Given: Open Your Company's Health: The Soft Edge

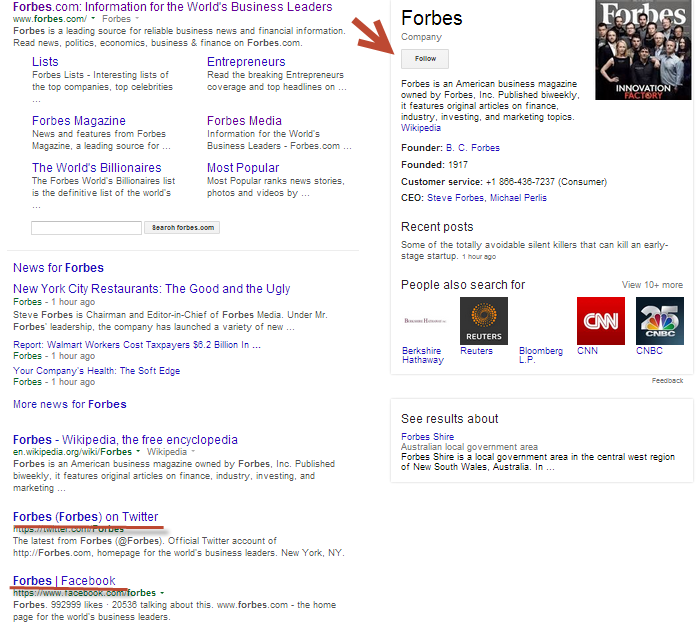Looking at the screenshot, I should 97,371.
